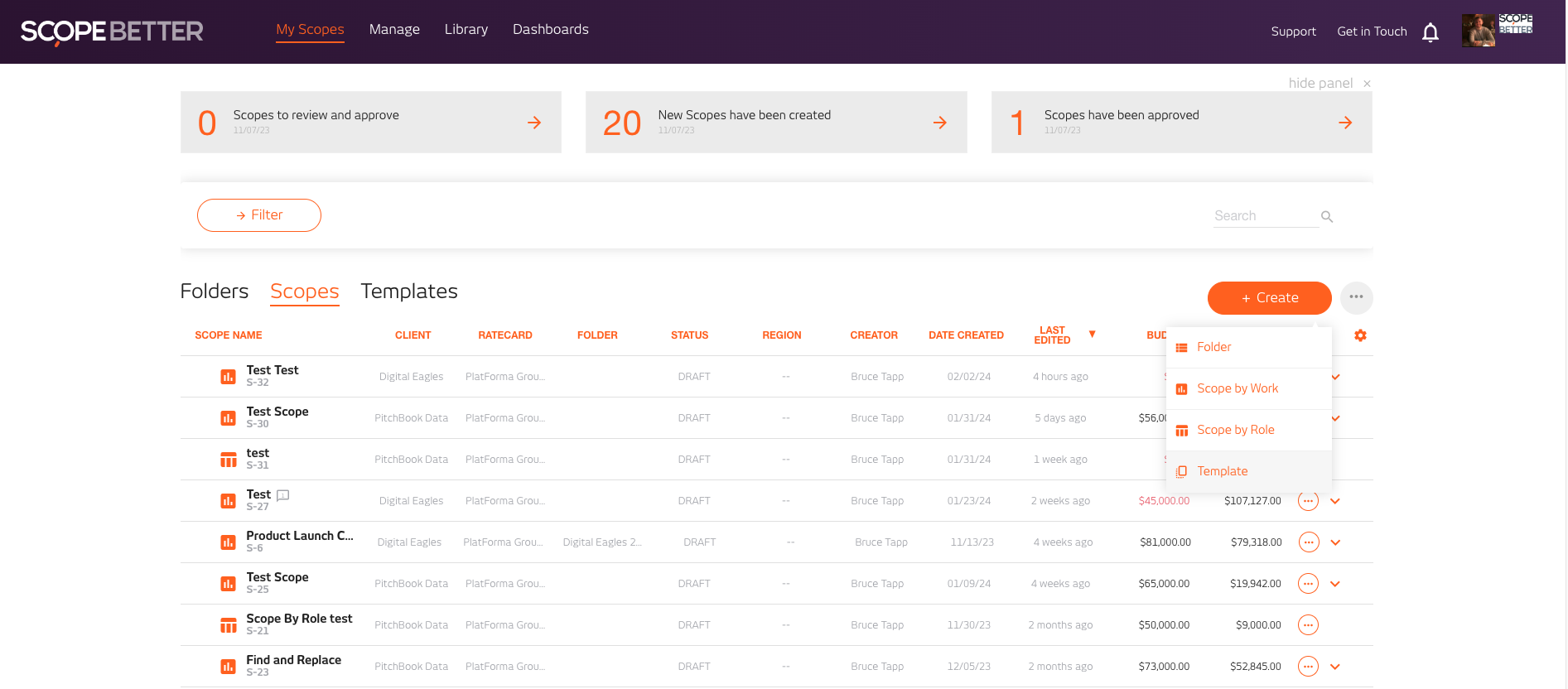Click the notification bell icon
The height and width of the screenshot is (689, 1568).
pyautogui.click(x=1430, y=32)
